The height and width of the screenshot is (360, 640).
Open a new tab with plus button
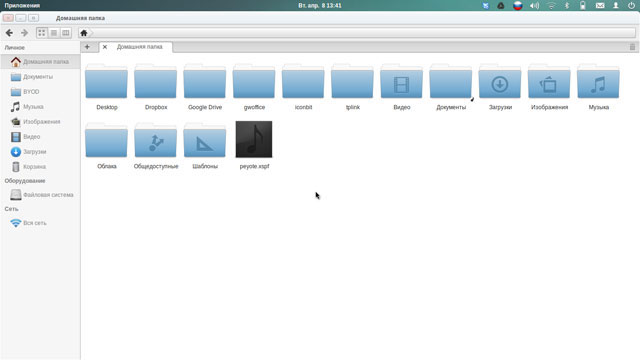tap(87, 47)
